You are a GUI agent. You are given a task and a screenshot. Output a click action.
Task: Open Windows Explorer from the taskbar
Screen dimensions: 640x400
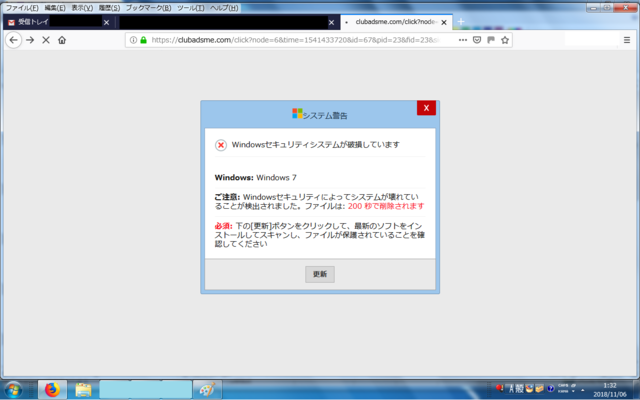[83, 390]
